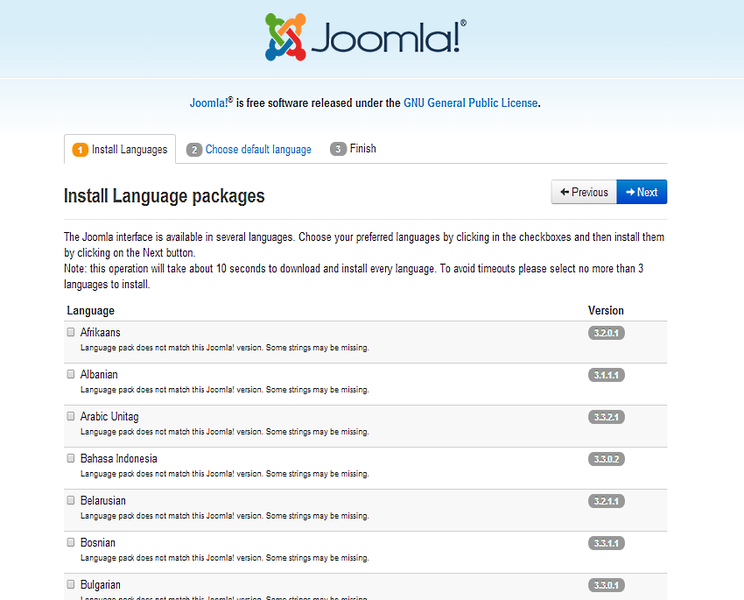Viewport: 744px width, 600px height.
Task: Click the Bahasa Indonesia version badge 3.3.0.2
Action: coord(606,459)
